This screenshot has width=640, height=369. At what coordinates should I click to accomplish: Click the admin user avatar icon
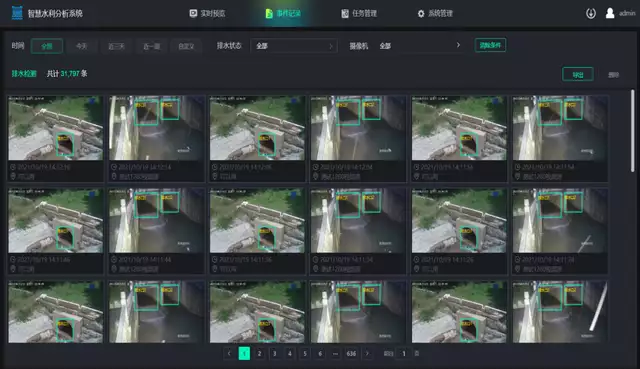click(x=610, y=13)
